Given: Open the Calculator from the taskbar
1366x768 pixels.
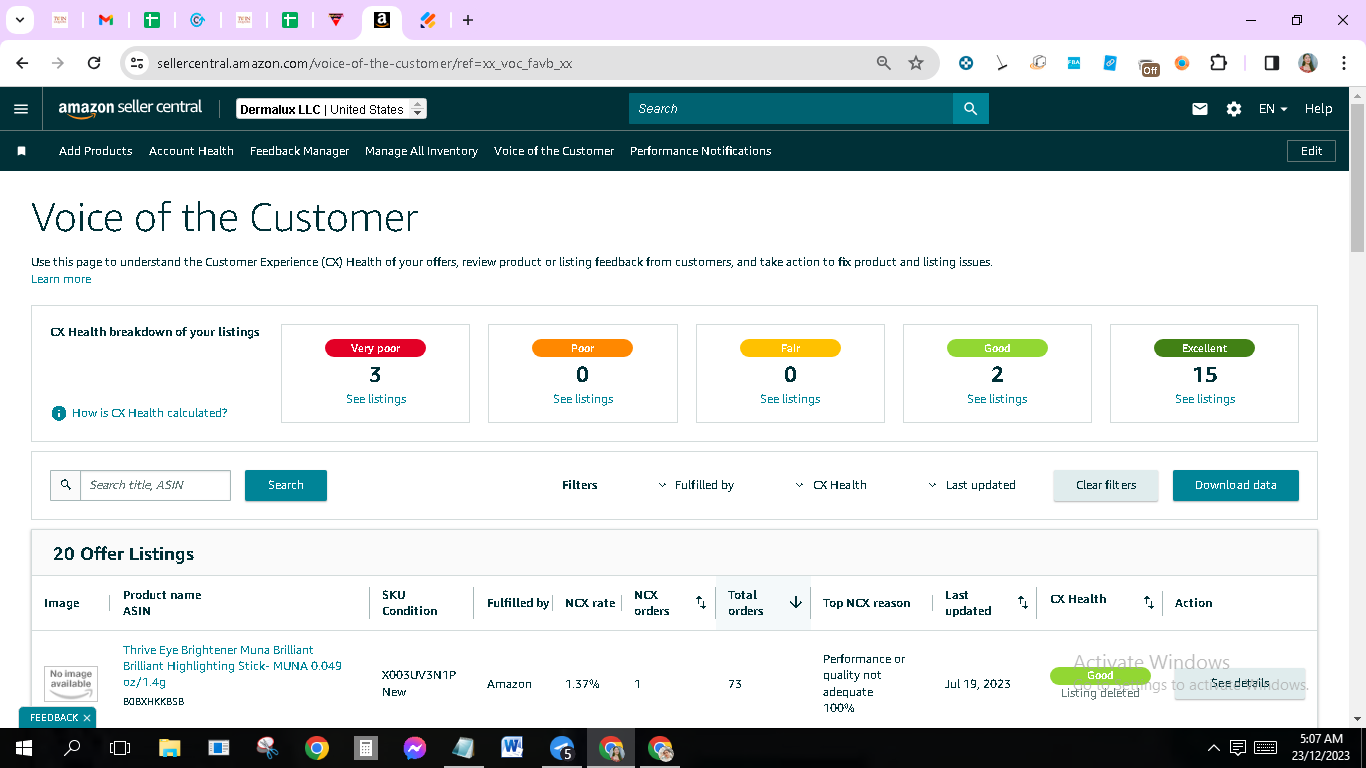Looking at the screenshot, I should pyautogui.click(x=366, y=748).
